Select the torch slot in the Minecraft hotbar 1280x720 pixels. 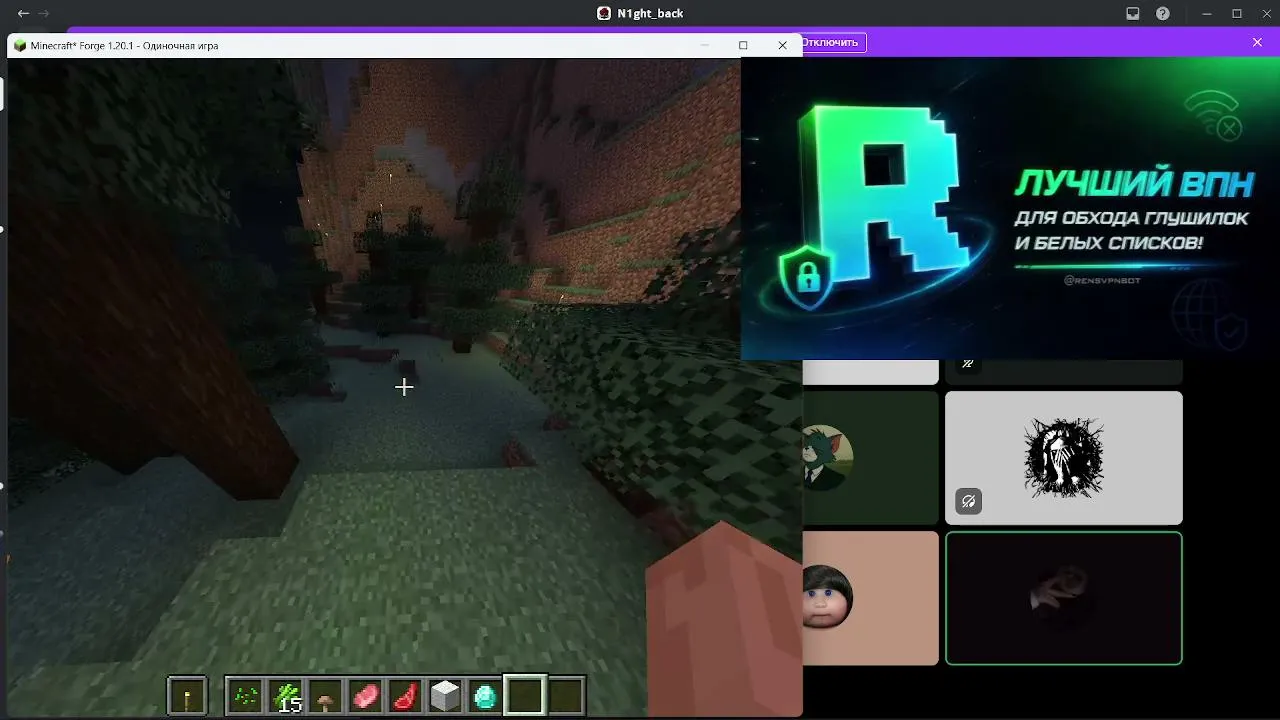(x=187, y=695)
